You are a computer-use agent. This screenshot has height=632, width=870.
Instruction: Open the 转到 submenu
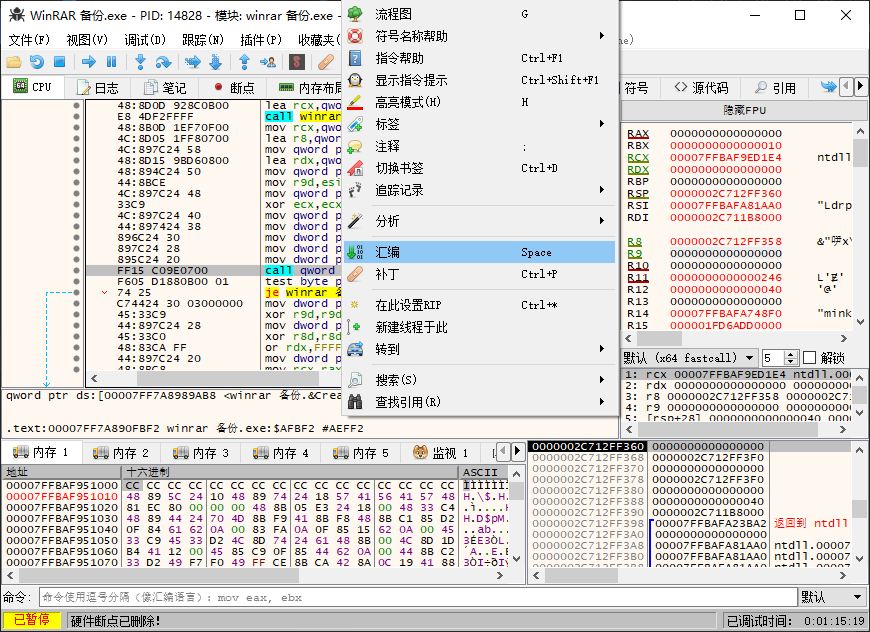tap(480, 349)
